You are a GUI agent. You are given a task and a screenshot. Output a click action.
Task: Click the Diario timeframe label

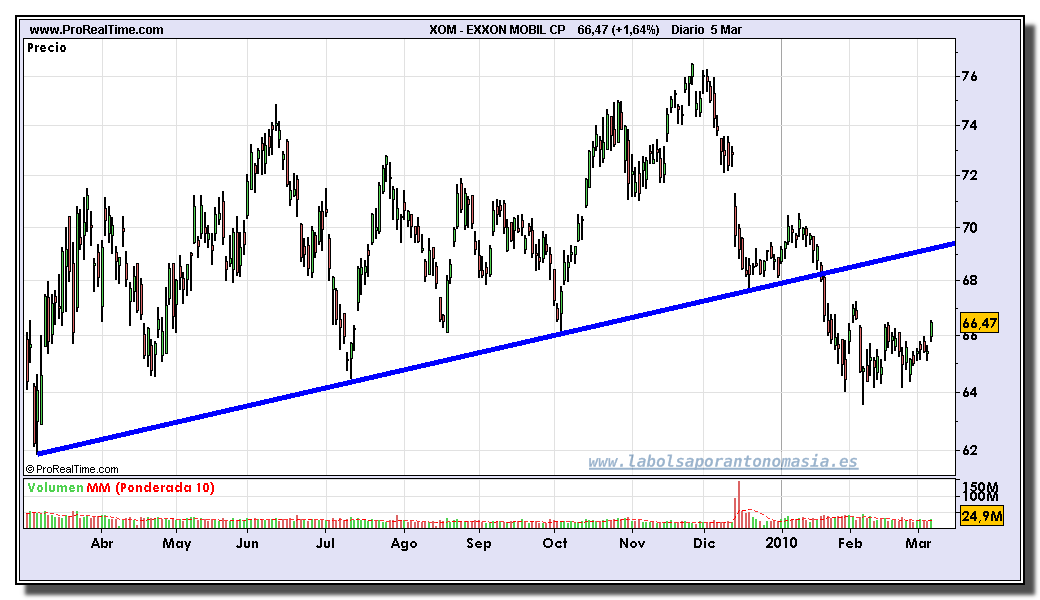[687, 30]
